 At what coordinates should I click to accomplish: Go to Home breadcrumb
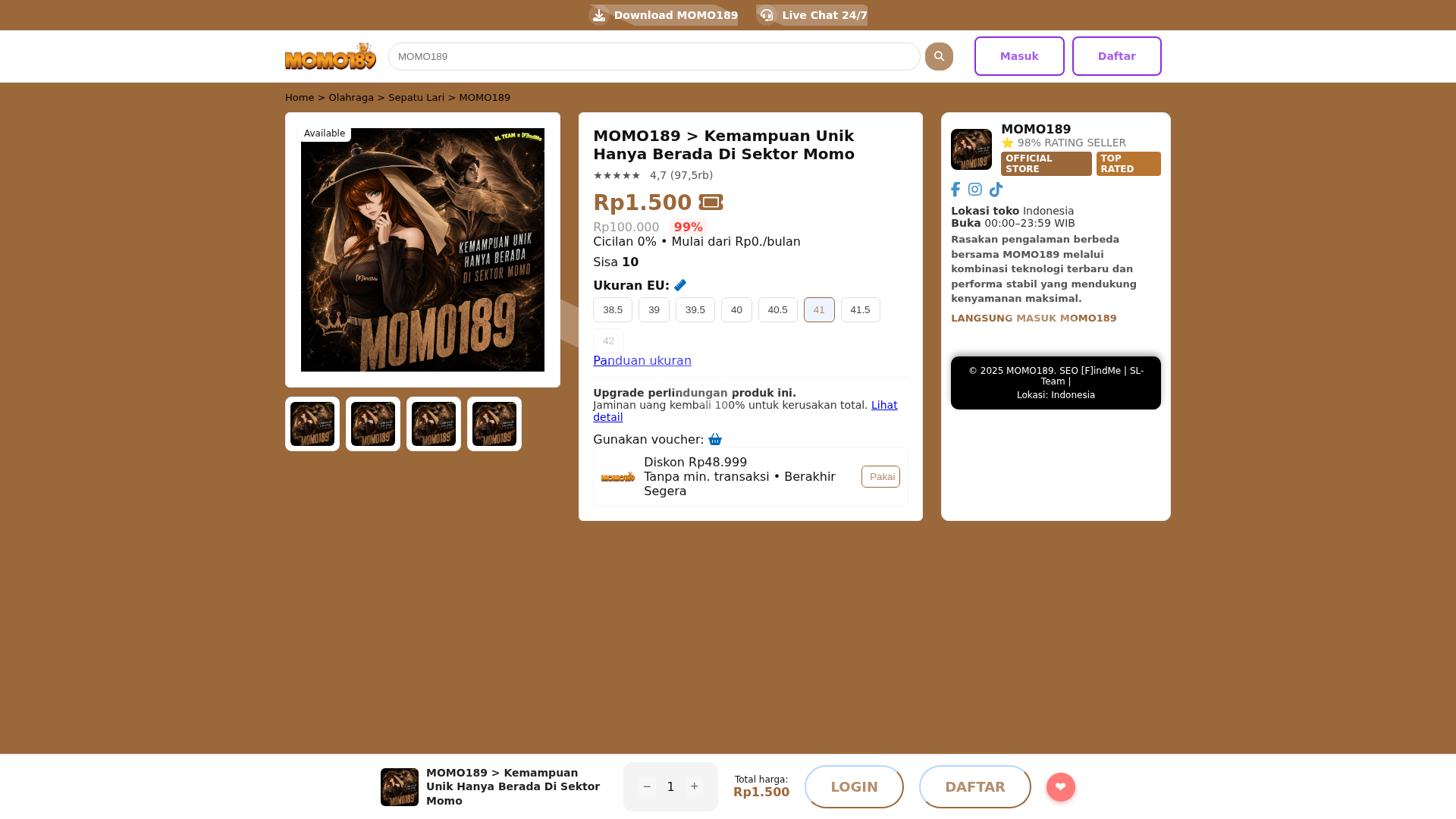[x=300, y=98]
